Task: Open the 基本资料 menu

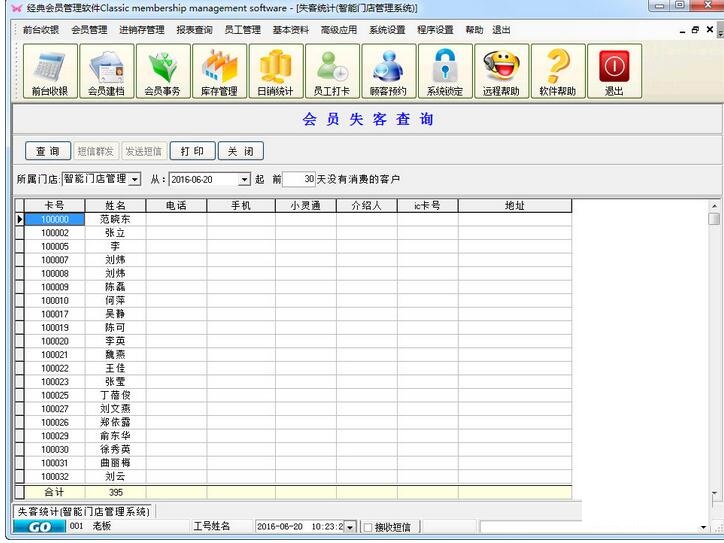Action: point(290,30)
